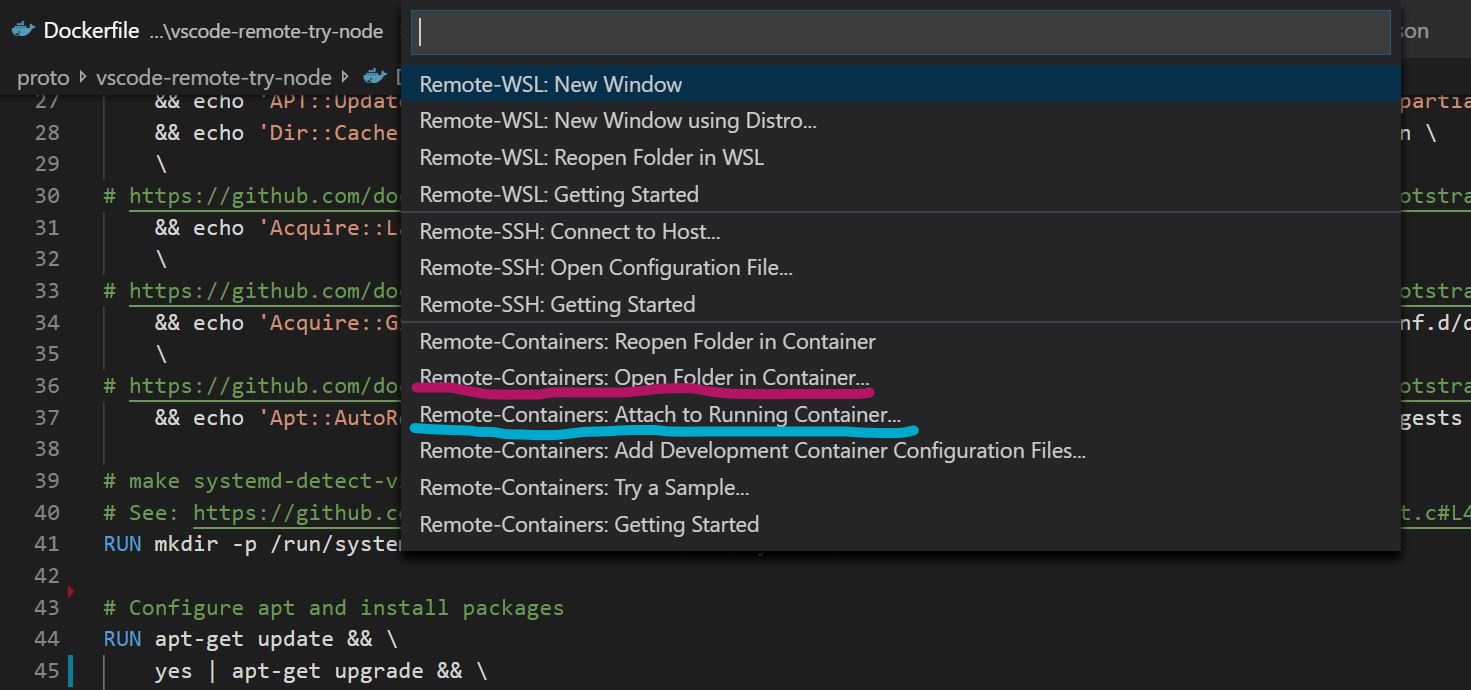Image resolution: width=1471 pixels, height=690 pixels.
Task: Choose Remote-Containers: Attach to Running Container...
Action: point(900,414)
